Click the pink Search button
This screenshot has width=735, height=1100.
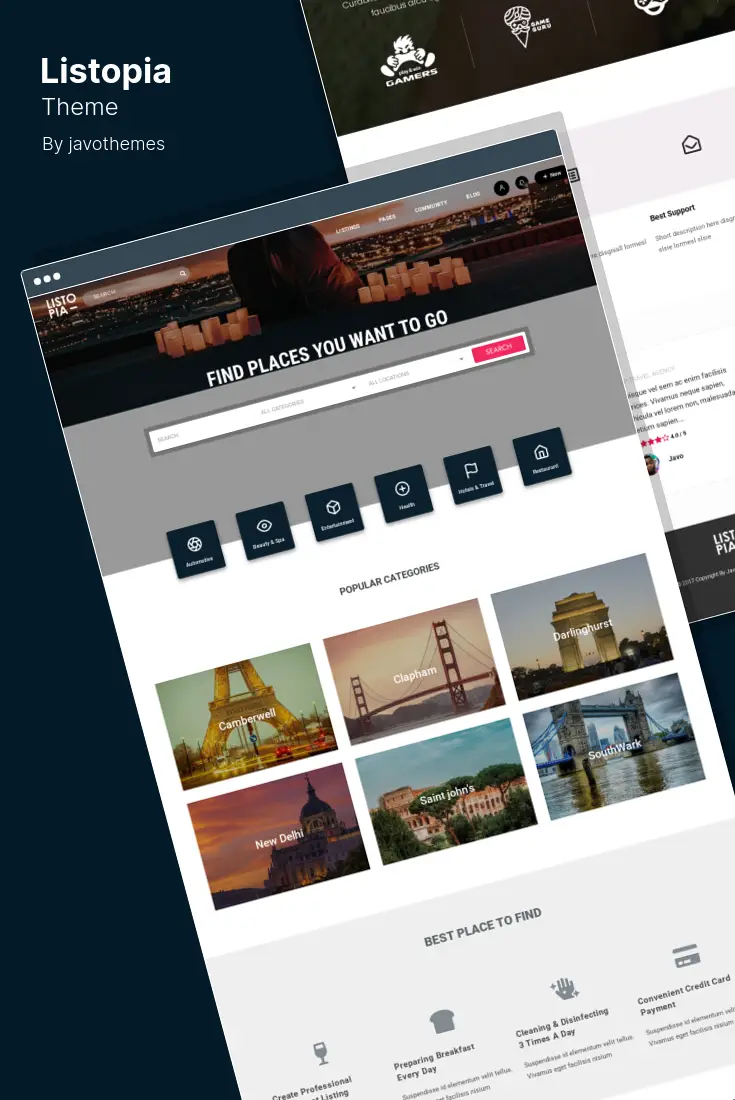click(498, 349)
